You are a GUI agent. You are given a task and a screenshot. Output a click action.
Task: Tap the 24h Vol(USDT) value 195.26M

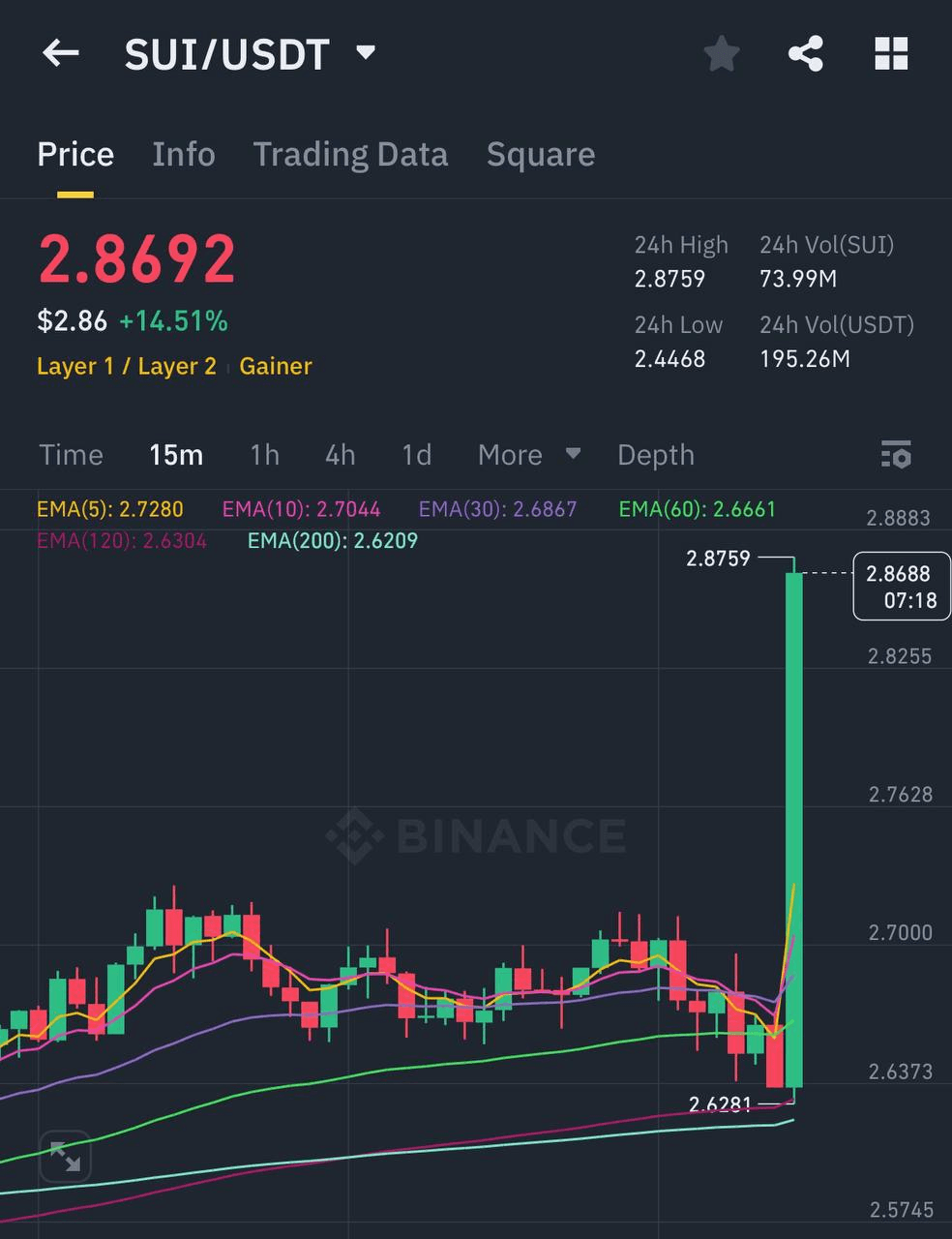805,359
